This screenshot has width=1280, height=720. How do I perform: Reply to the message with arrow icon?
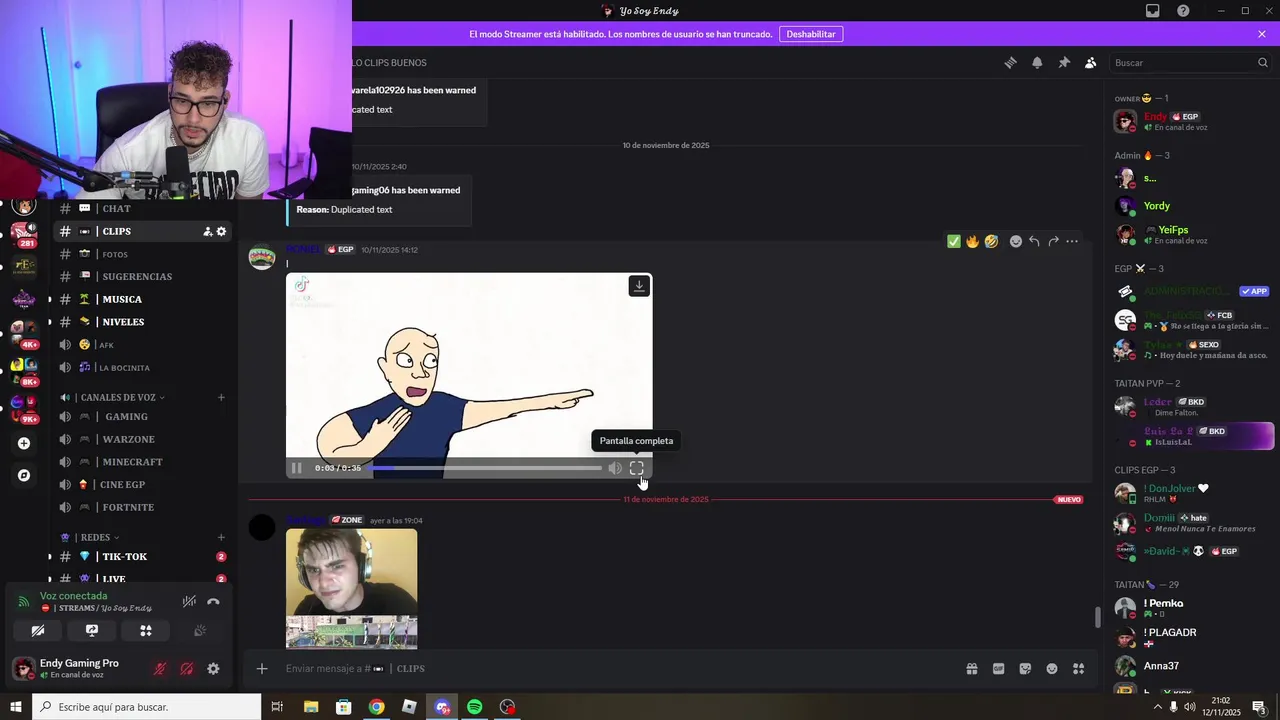pos(1034,241)
